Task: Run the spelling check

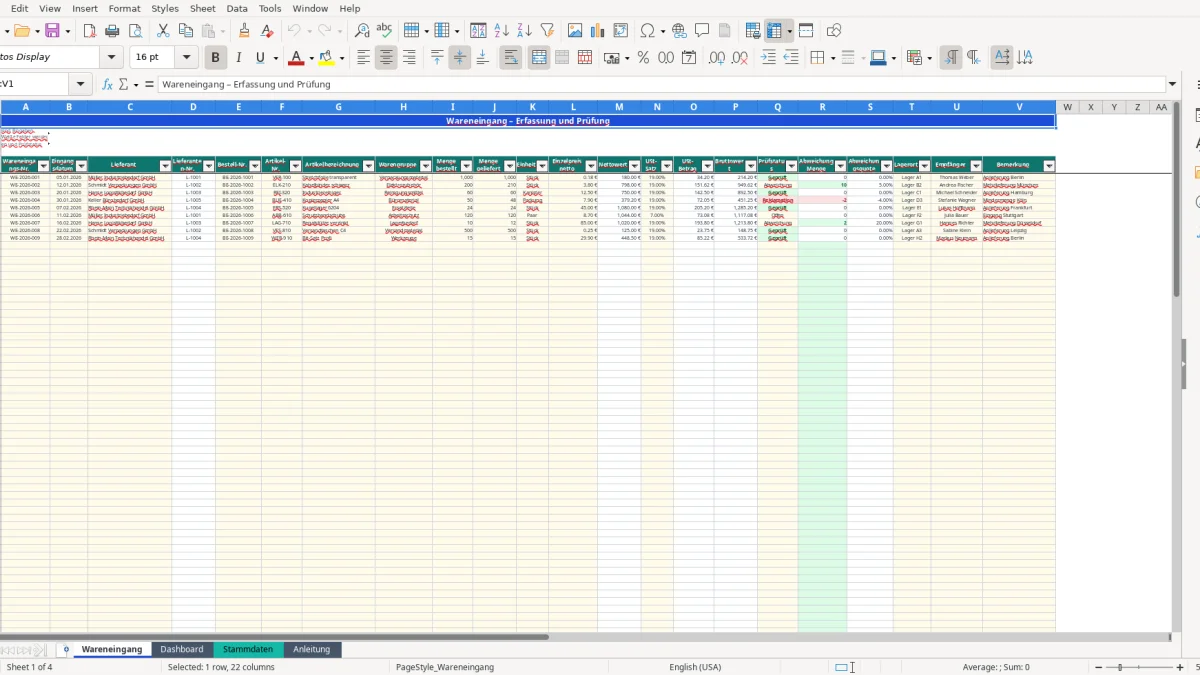Action: pos(384,31)
